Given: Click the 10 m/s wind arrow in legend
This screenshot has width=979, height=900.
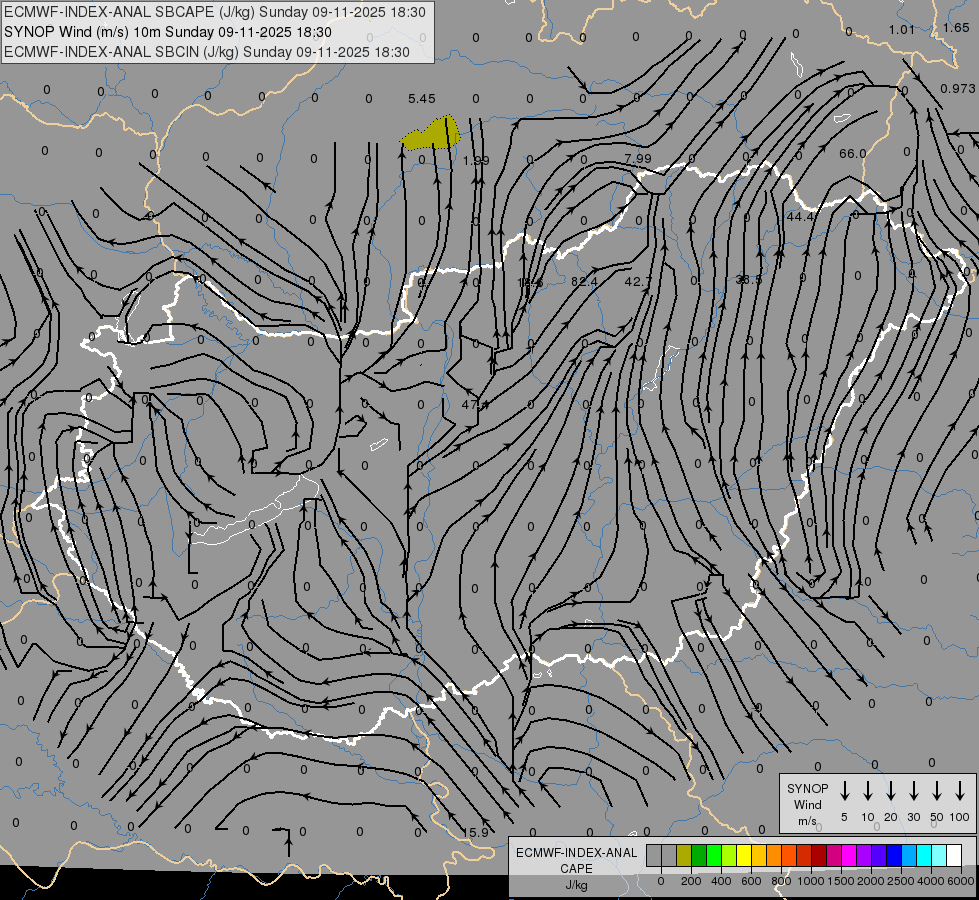Looking at the screenshot, I should (867, 790).
